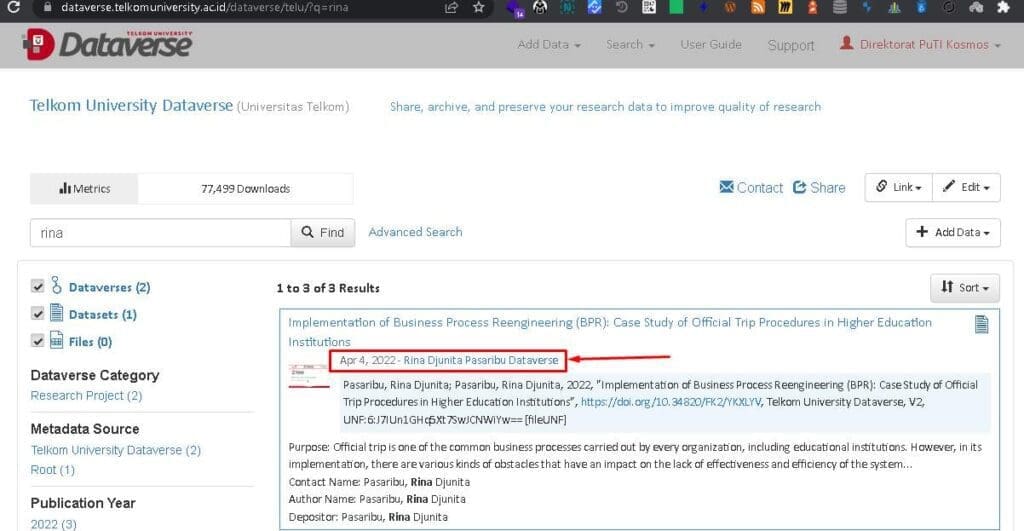This screenshot has width=1024, height=531.
Task: Open the Add Data menu in navbar
Action: [x=549, y=45]
